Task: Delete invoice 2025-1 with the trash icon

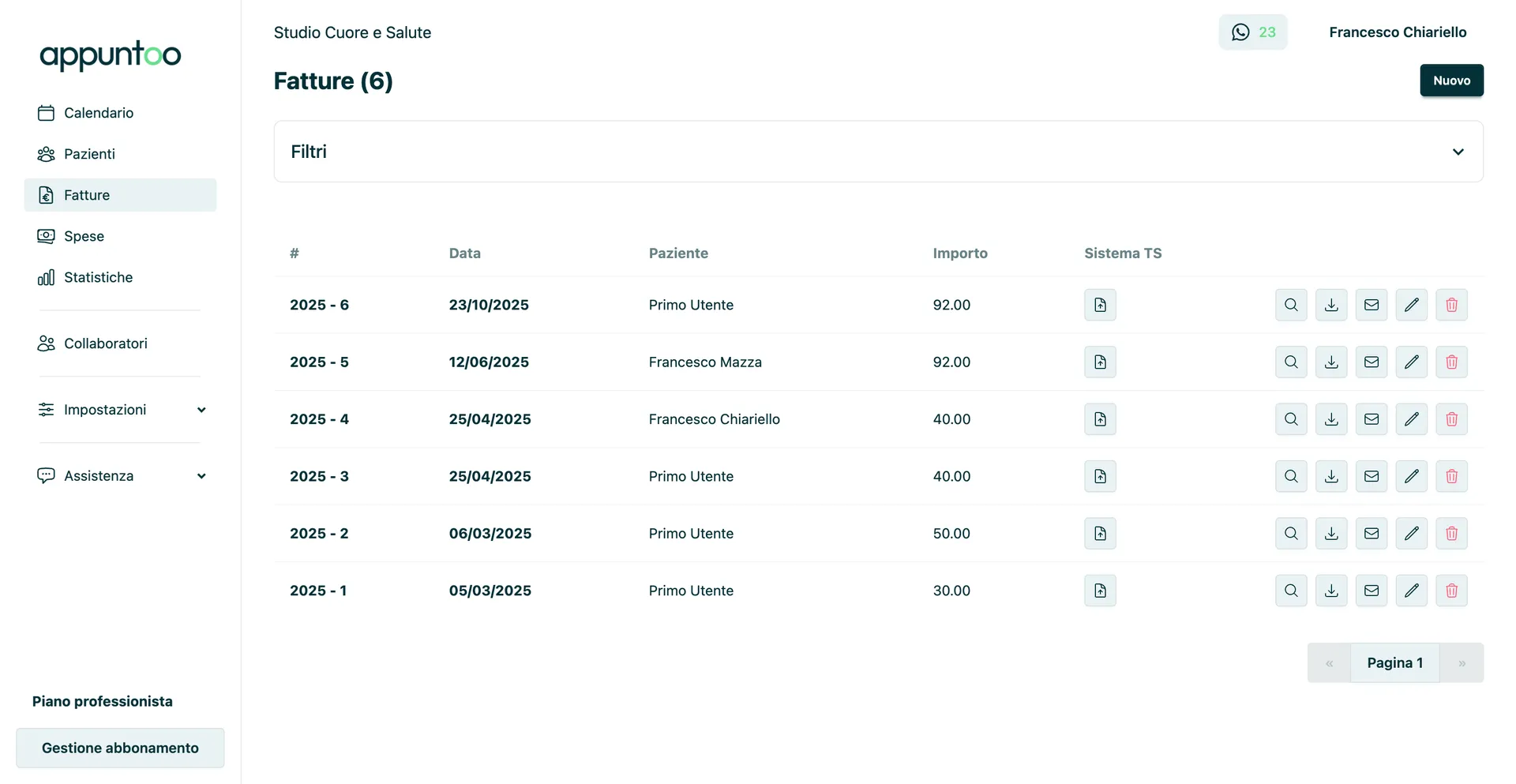Action: [x=1451, y=590]
